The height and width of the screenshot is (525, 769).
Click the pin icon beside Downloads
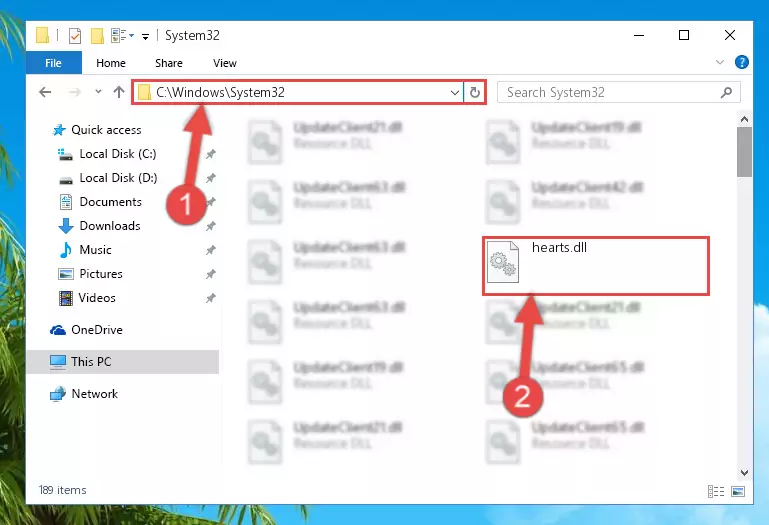(x=211, y=226)
